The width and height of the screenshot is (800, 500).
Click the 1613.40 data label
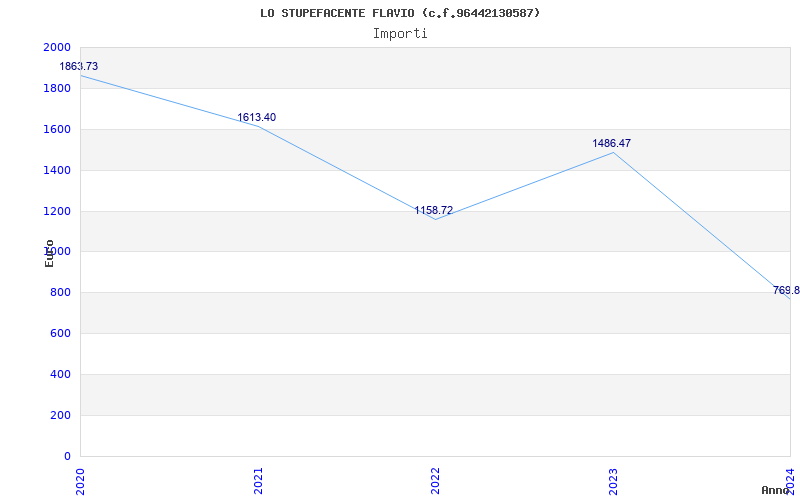(x=257, y=117)
